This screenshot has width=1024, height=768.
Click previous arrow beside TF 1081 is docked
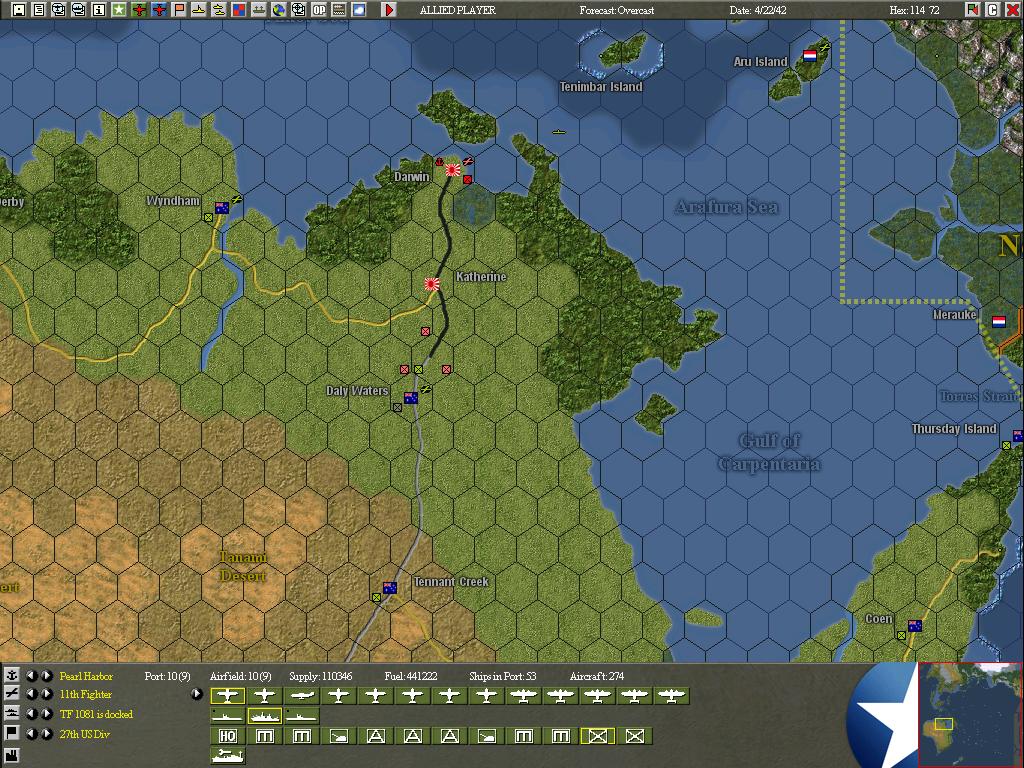31,714
